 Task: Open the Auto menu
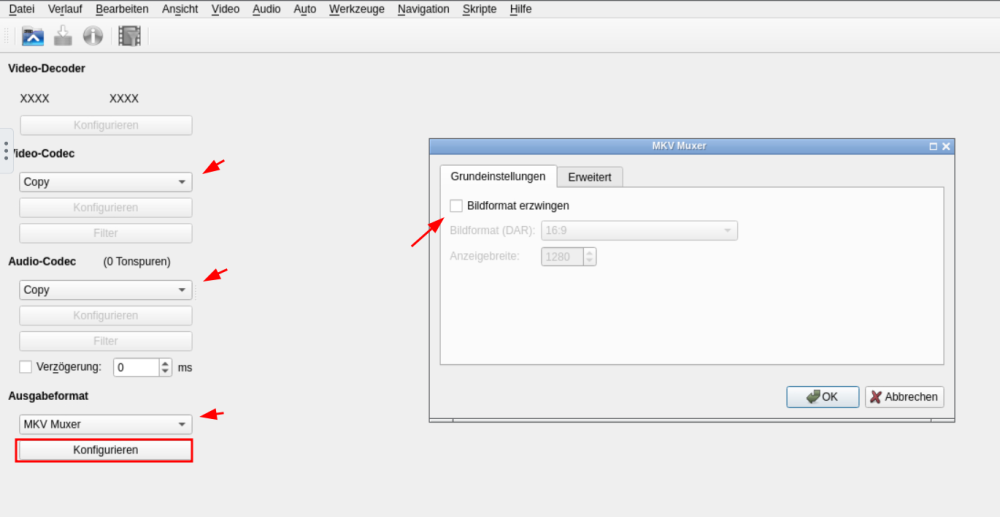coord(305,9)
